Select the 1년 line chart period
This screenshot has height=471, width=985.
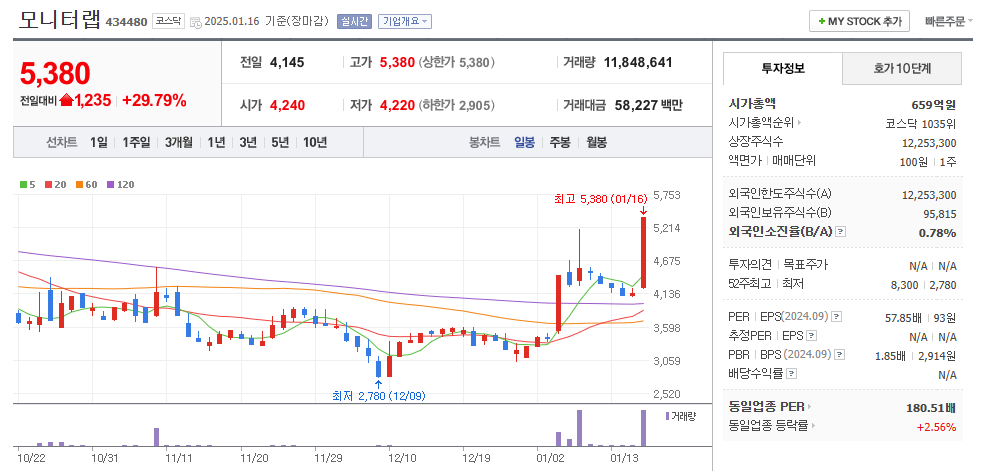coord(216,143)
